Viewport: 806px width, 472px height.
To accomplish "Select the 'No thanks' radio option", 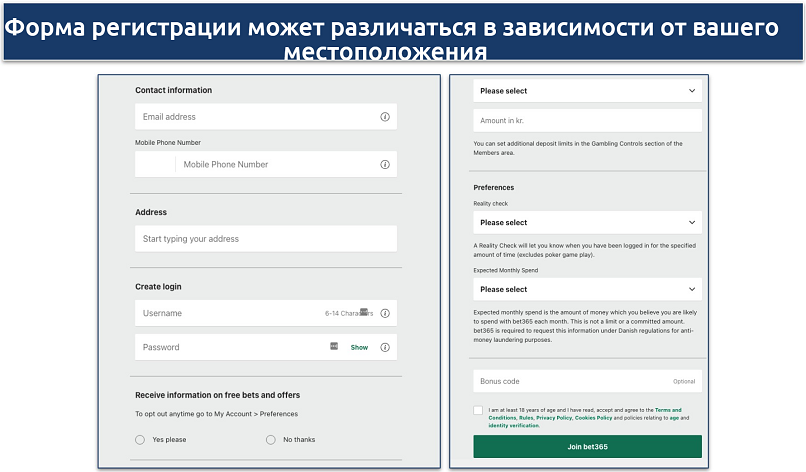I will pyautogui.click(x=271, y=439).
